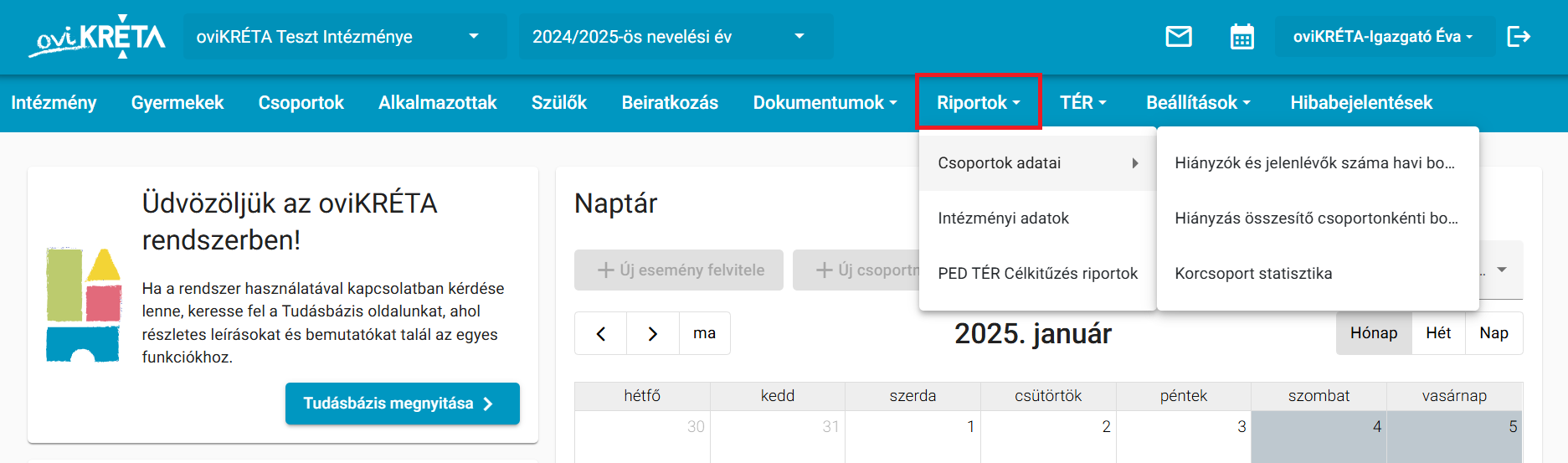Expand the TÉR menu
This screenshot has height=463, width=1568.
click(x=1083, y=103)
